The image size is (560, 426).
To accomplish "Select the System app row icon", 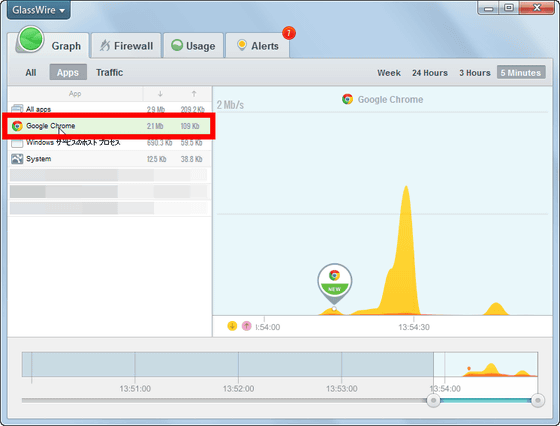I will pyautogui.click(x=17, y=159).
